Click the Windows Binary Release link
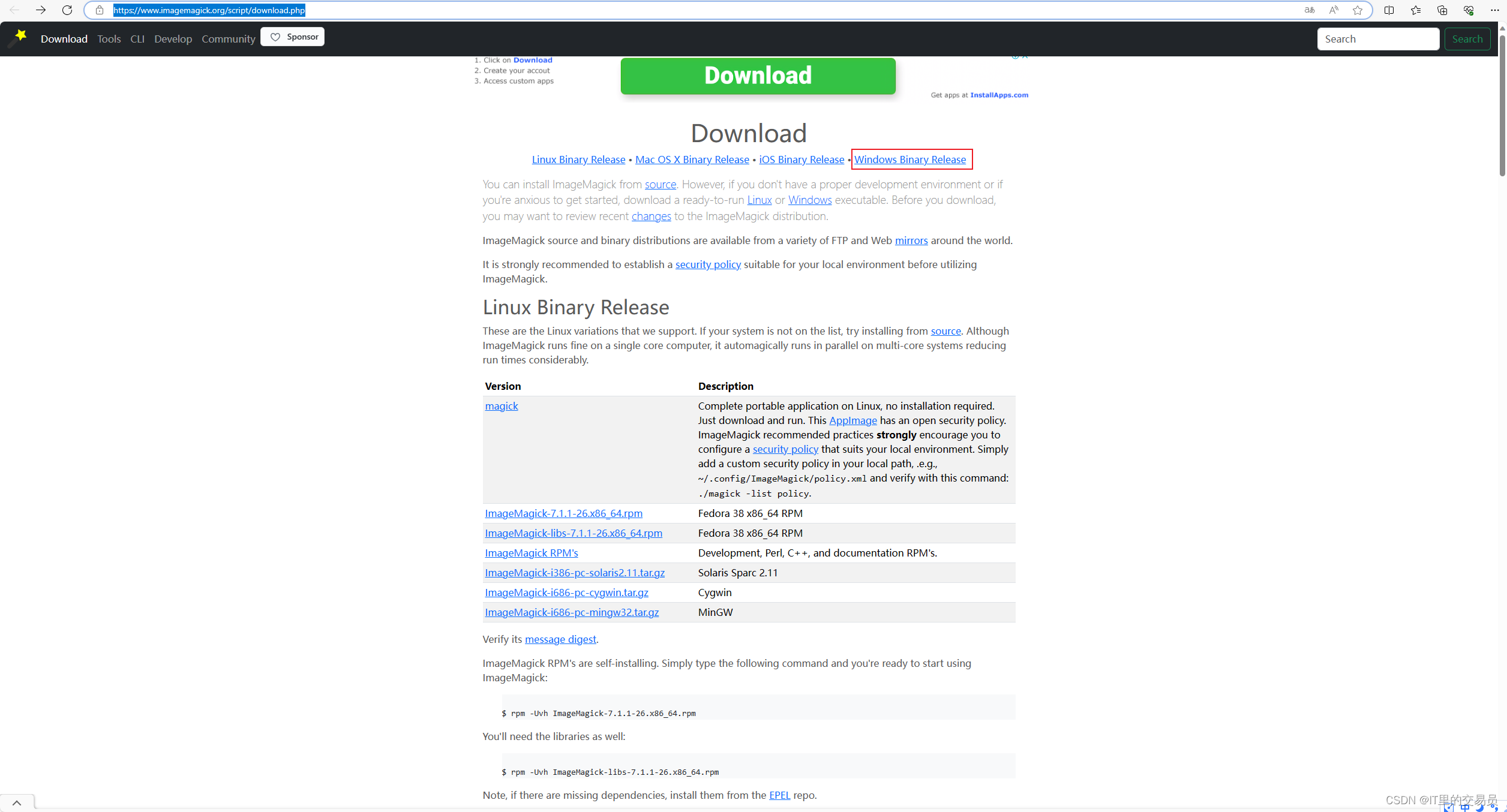1507x812 pixels. pyautogui.click(x=911, y=159)
